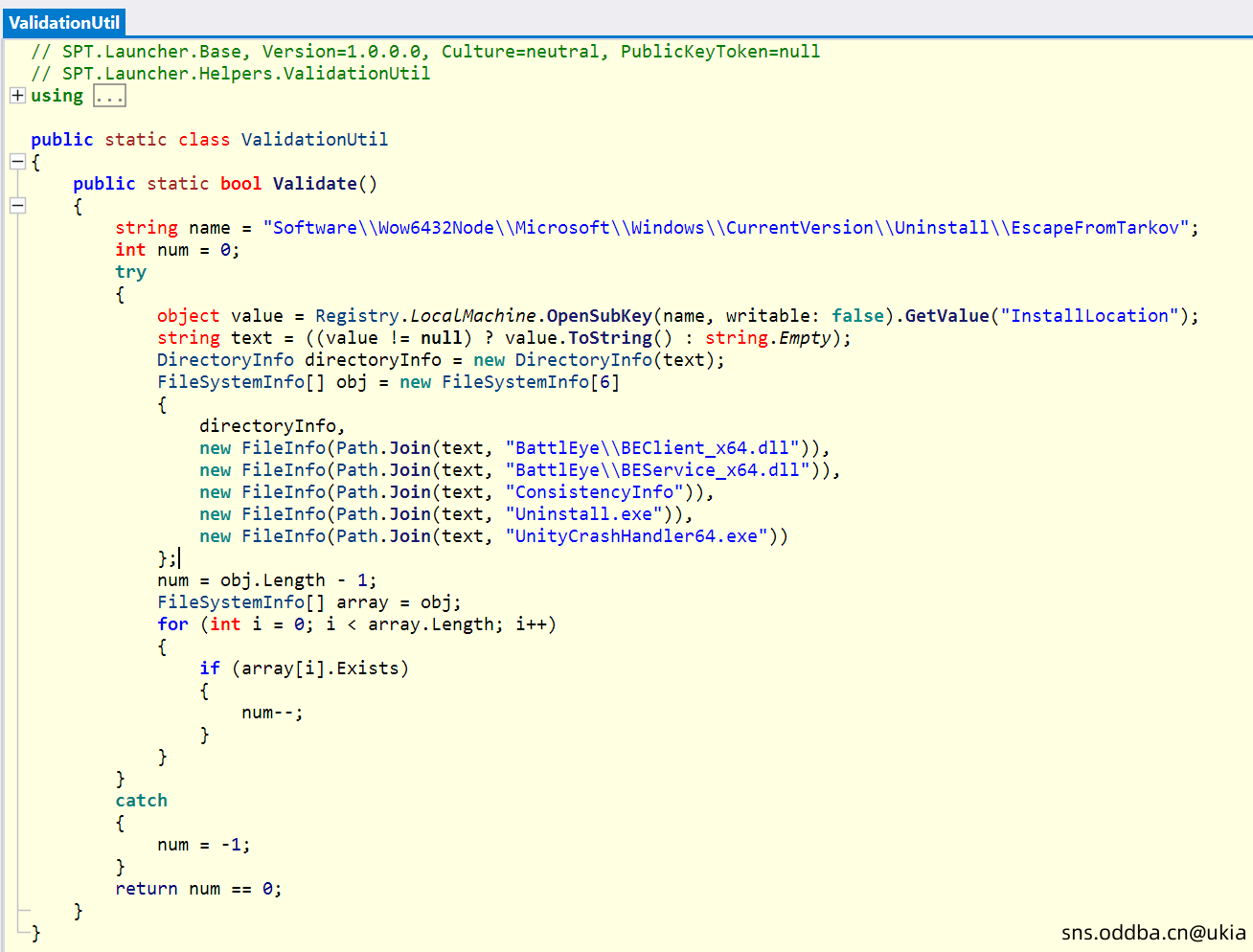1253x952 pixels.
Task: Expand the collapsed using directives
Action: click(x=17, y=96)
